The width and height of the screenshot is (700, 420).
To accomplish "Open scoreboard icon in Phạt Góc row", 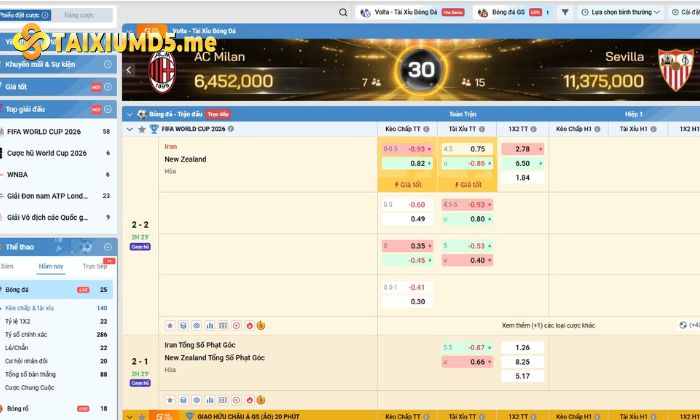I will click(x=223, y=400).
